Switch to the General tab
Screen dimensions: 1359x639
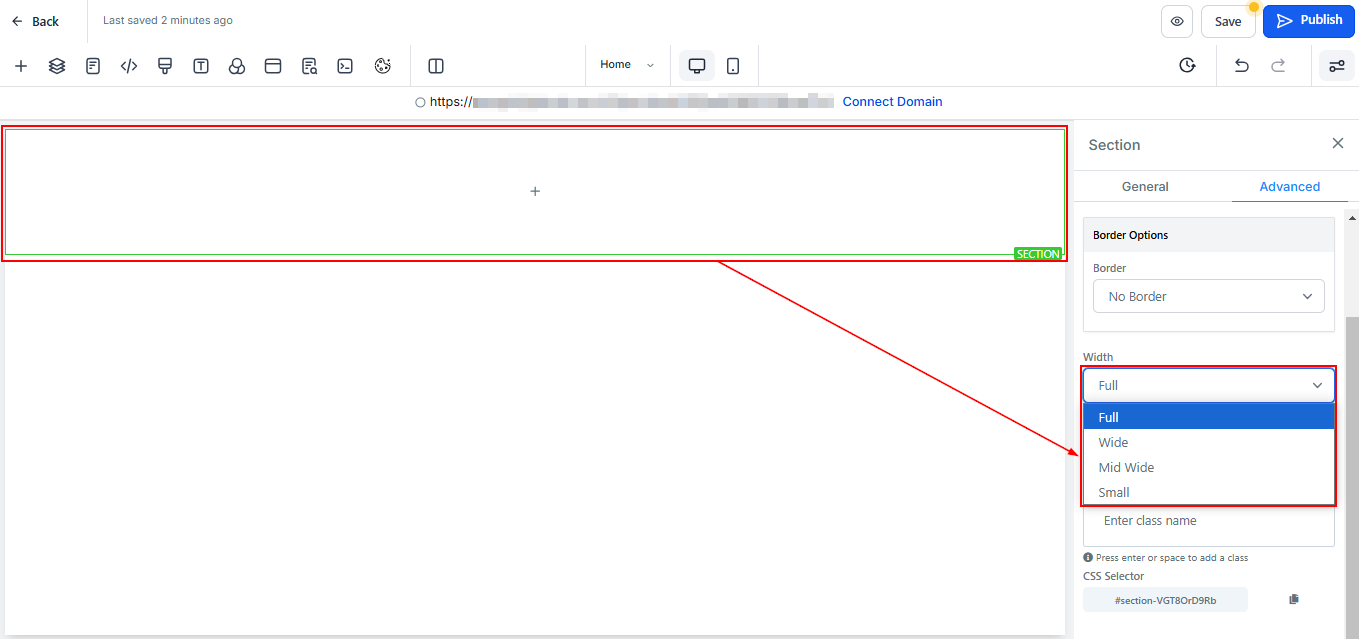point(1145,187)
